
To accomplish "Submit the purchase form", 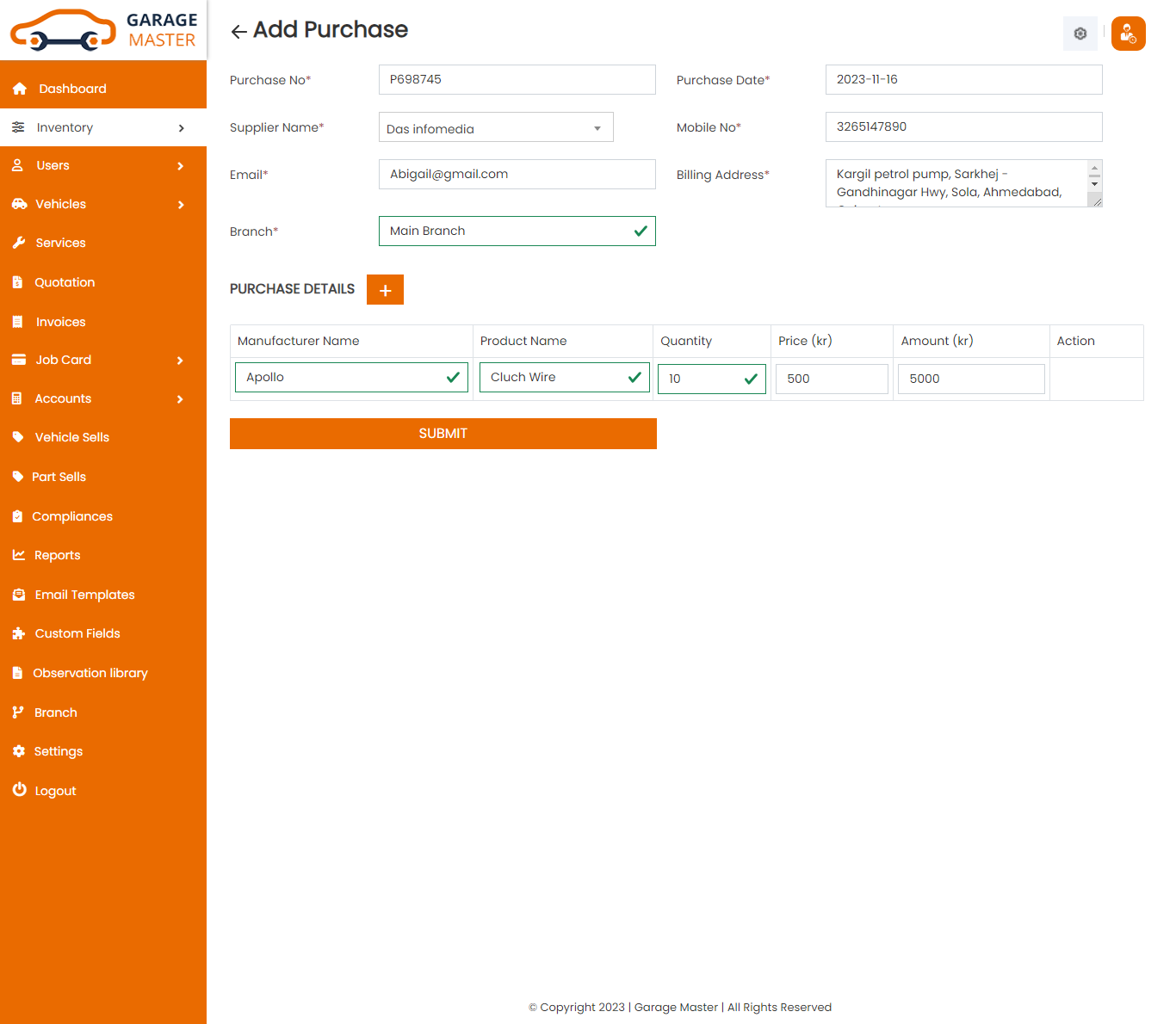I will tap(443, 434).
